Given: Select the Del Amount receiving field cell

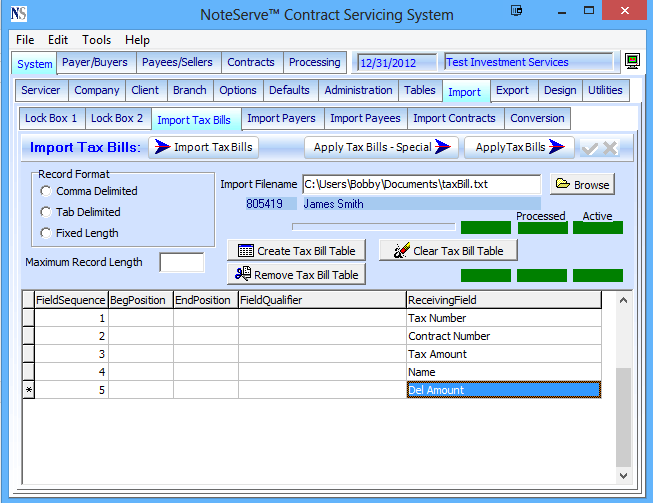Looking at the screenshot, I should point(503,390).
